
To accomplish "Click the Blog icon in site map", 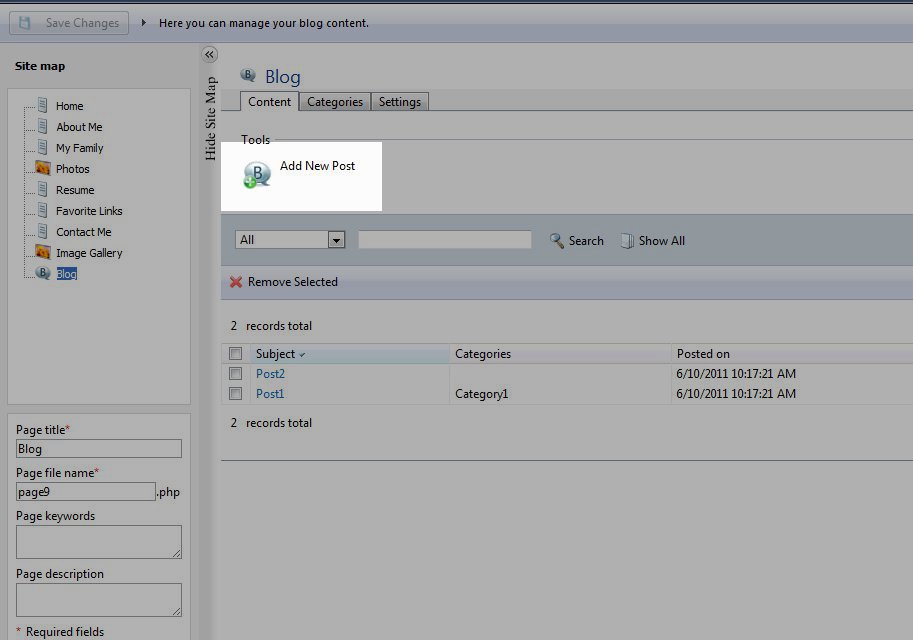I will tap(43, 273).
